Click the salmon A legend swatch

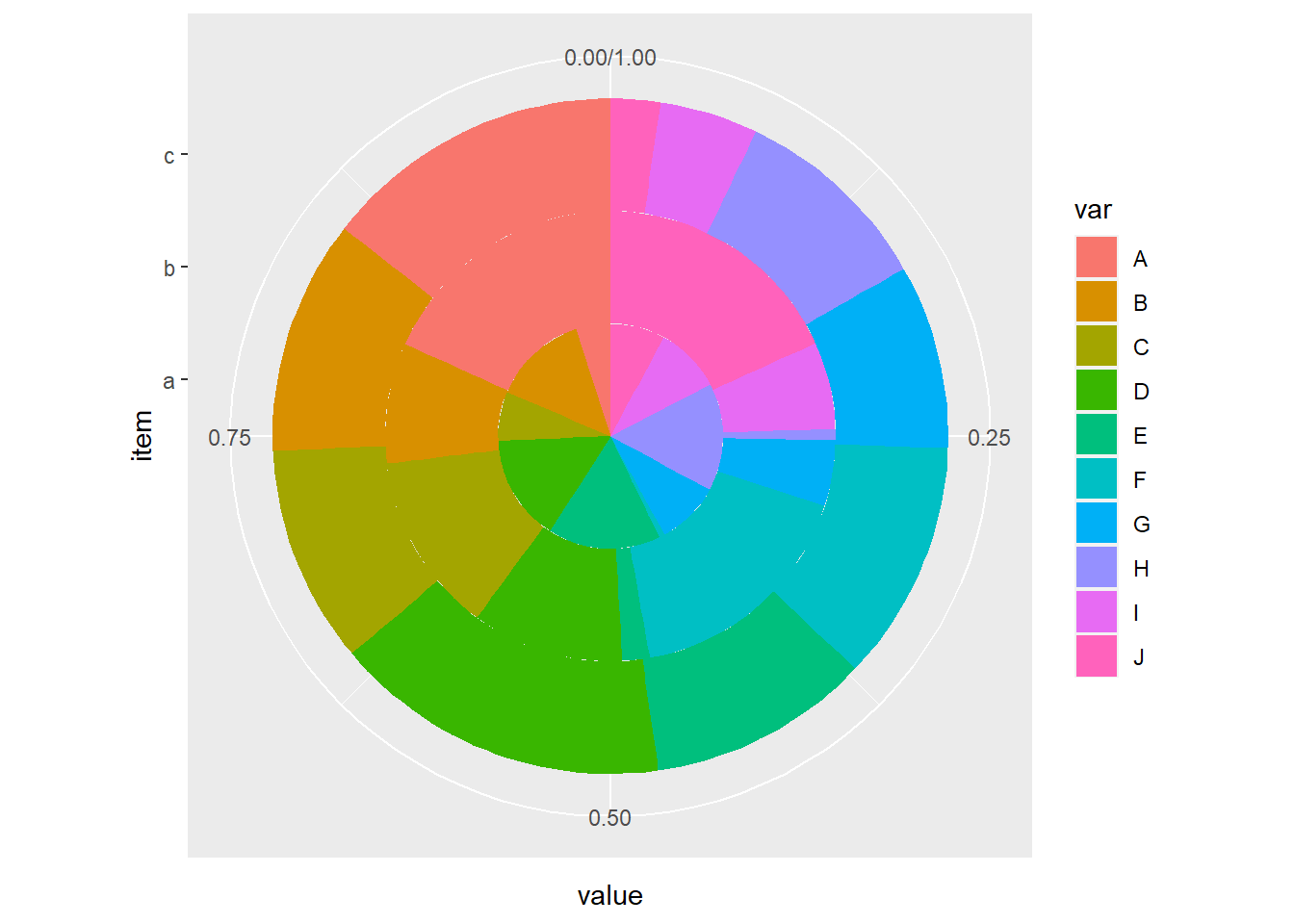[1096, 258]
